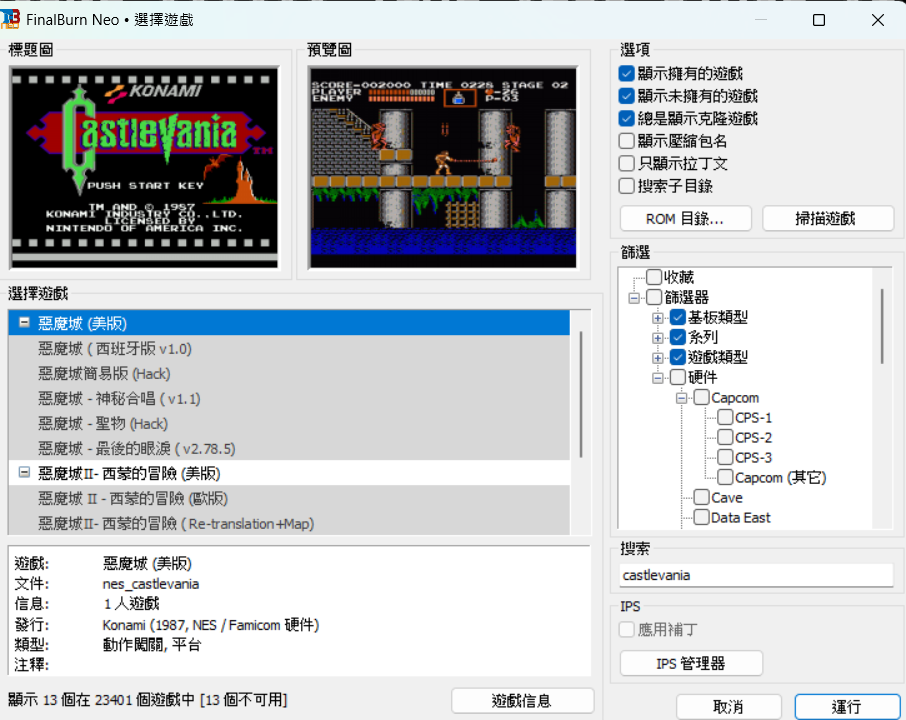Check the 收藏 filter checkbox
The width and height of the screenshot is (906, 720).
[x=654, y=277]
